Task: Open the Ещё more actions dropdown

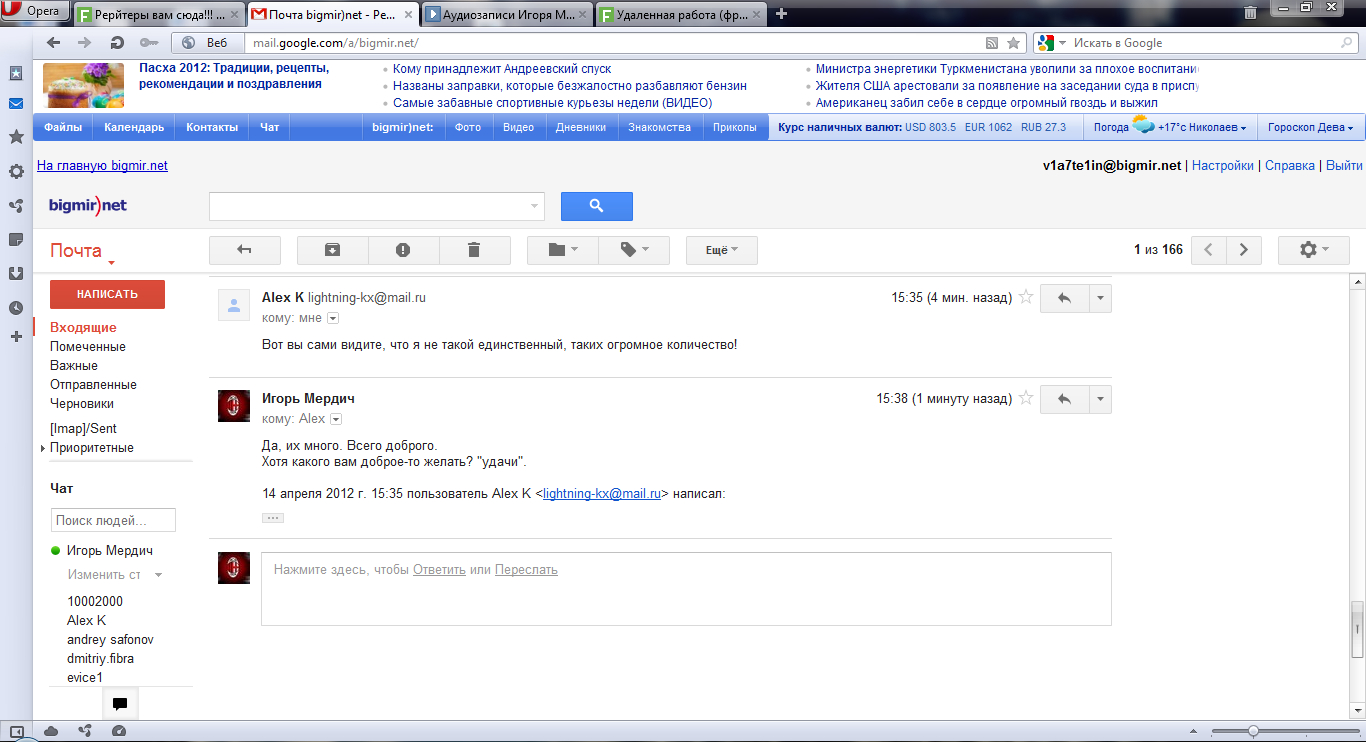Action: (722, 250)
